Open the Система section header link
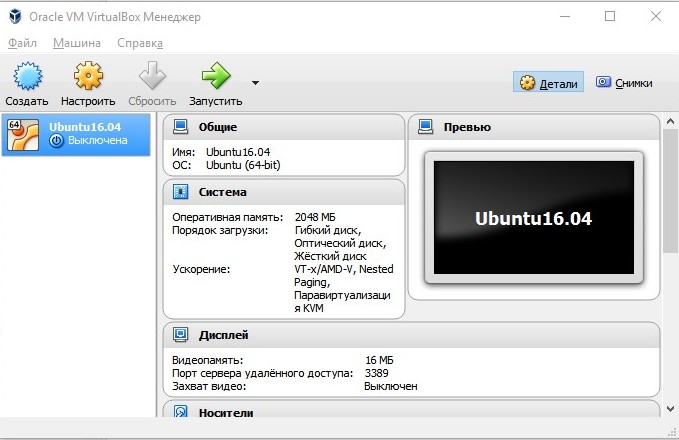The image size is (679, 440). click(x=223, y=192)
